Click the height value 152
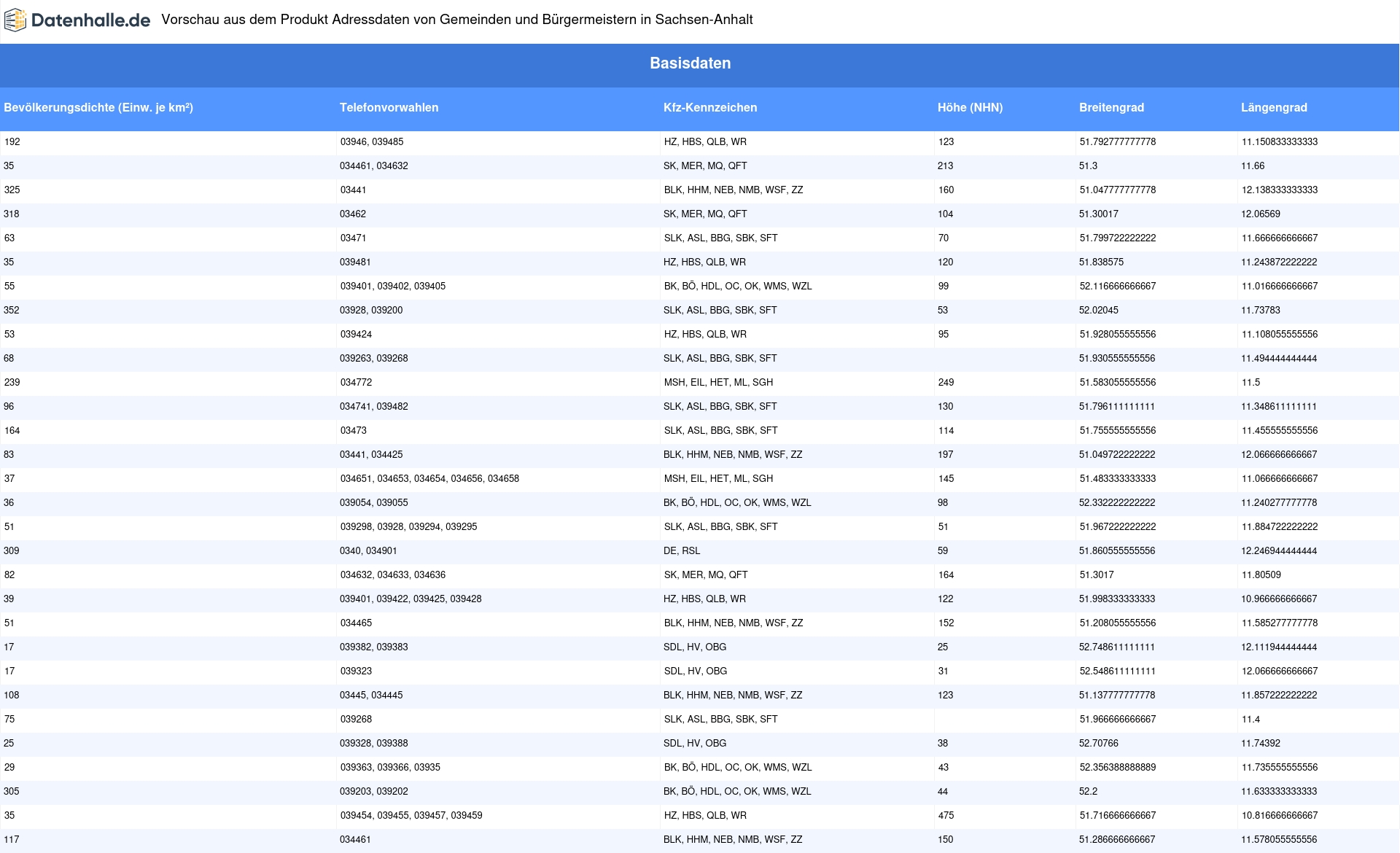 coord(946,623)
